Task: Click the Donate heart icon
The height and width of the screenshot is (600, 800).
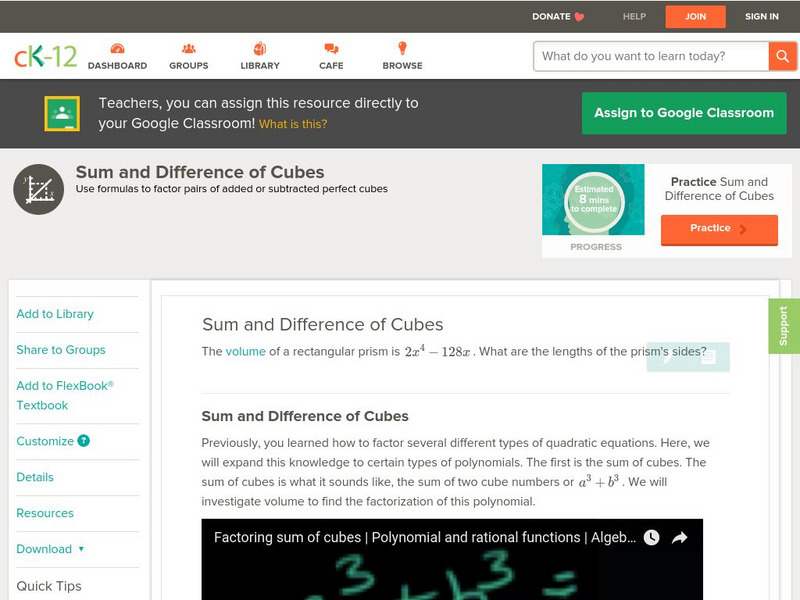Action: [579, 17]
